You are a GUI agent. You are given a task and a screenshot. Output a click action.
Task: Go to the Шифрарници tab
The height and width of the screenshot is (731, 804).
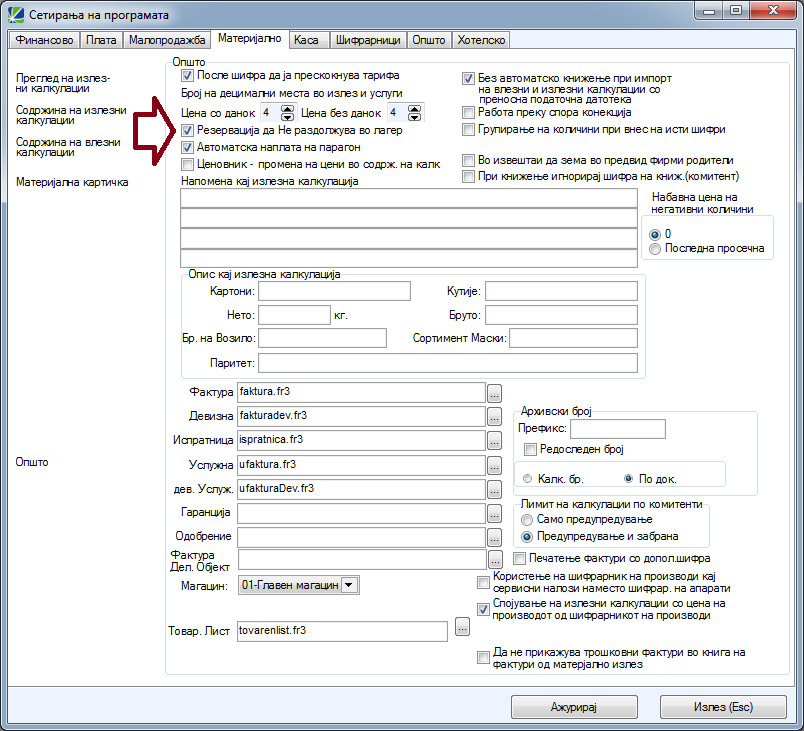point(368,40)
